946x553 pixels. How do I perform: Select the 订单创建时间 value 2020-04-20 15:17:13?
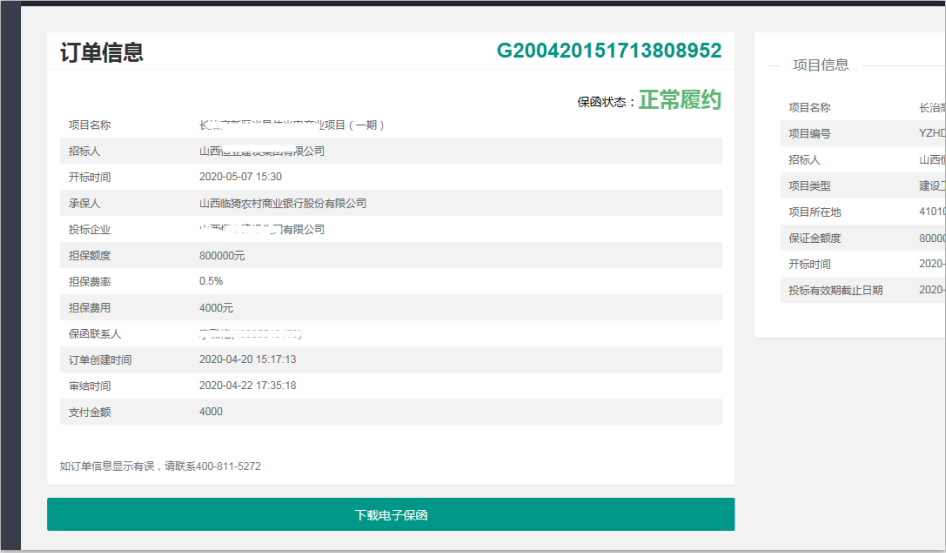(247, 359)
